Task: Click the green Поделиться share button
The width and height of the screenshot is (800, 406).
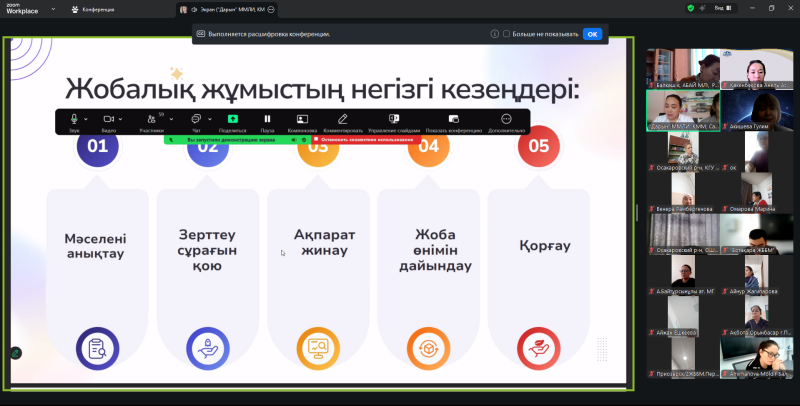Action: (232, 119)
